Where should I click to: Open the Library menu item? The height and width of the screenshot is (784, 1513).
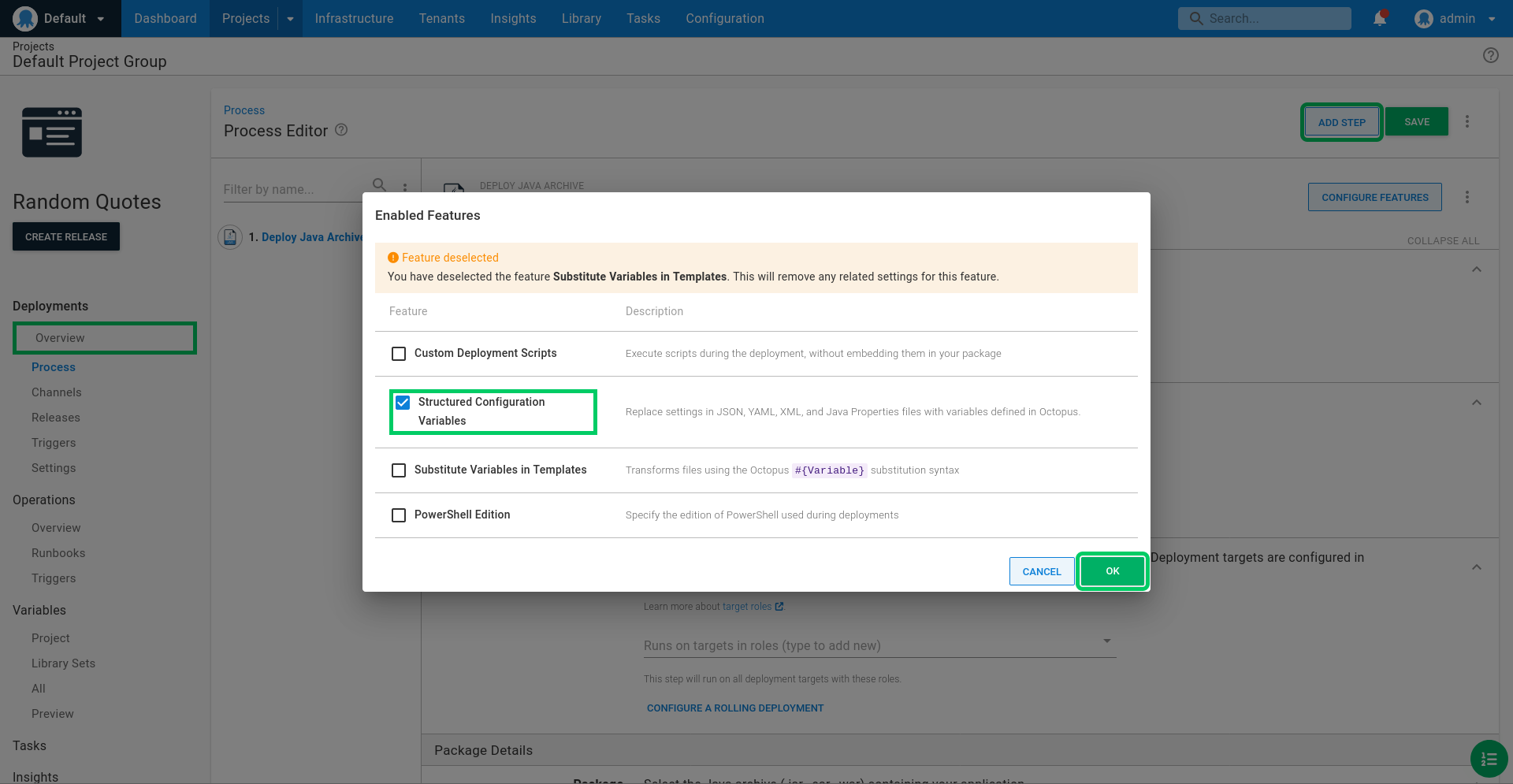point(582,18)
